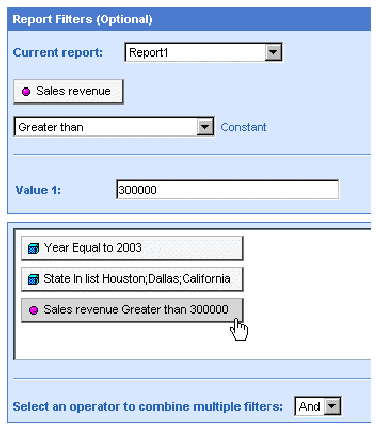This screenshot has height=430, width=377.
Task: Click the pink dot on Sales revenue Greater than filter
Action: pyautogui.click(x=33, y=310)
